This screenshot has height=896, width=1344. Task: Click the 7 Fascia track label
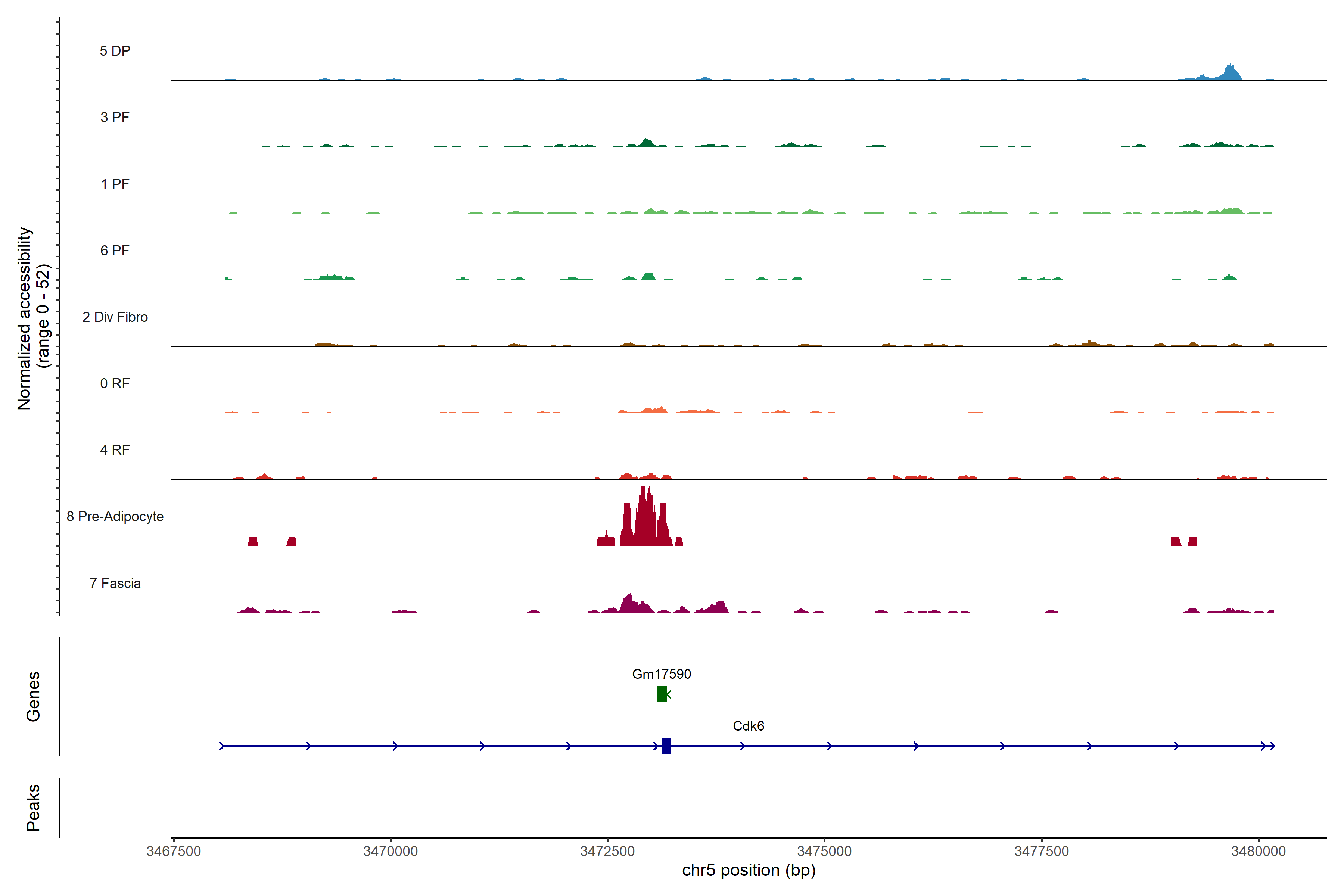coord(115,583)
